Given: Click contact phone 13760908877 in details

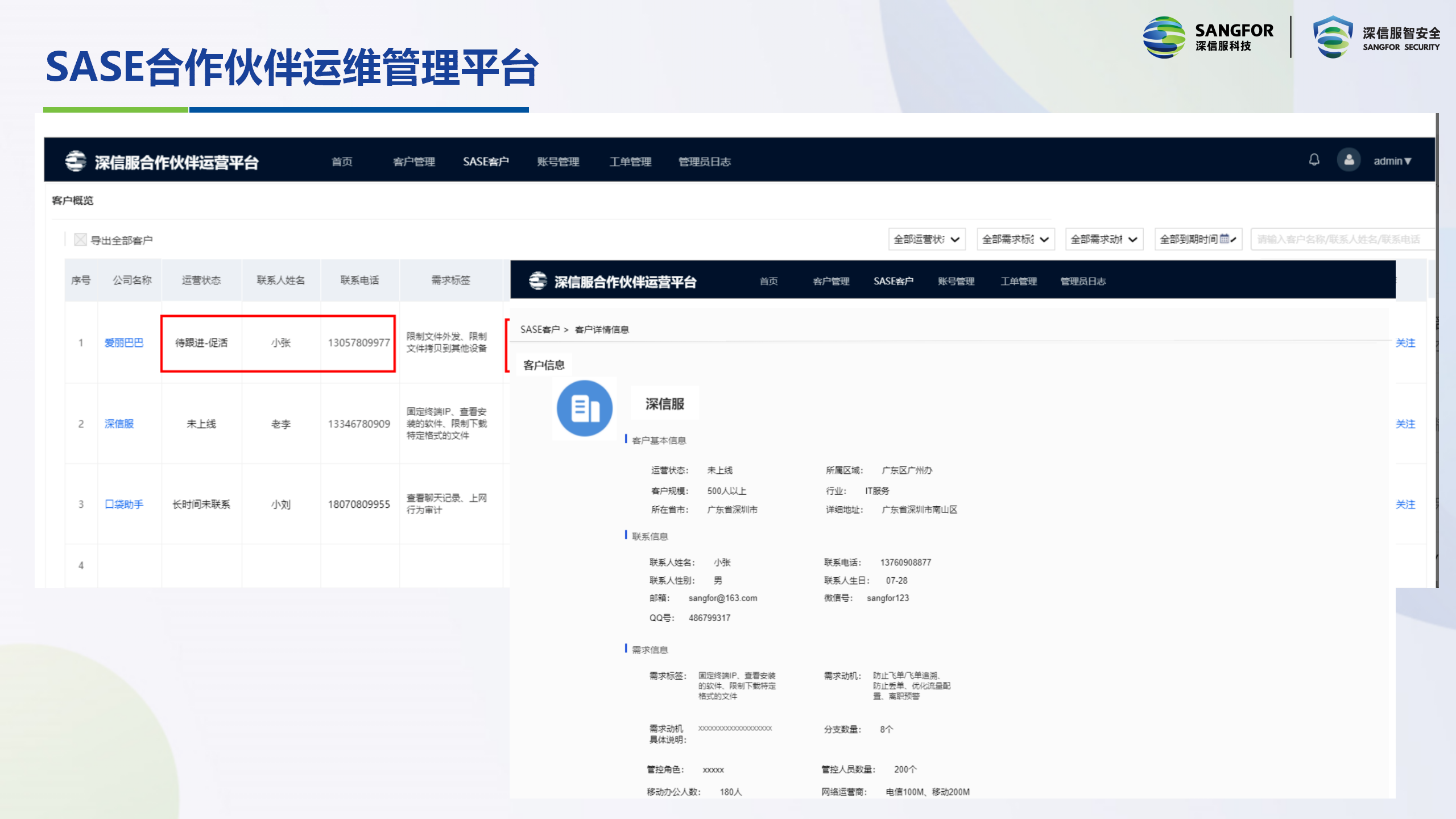Looking at the screenshot, I should 905,562.
